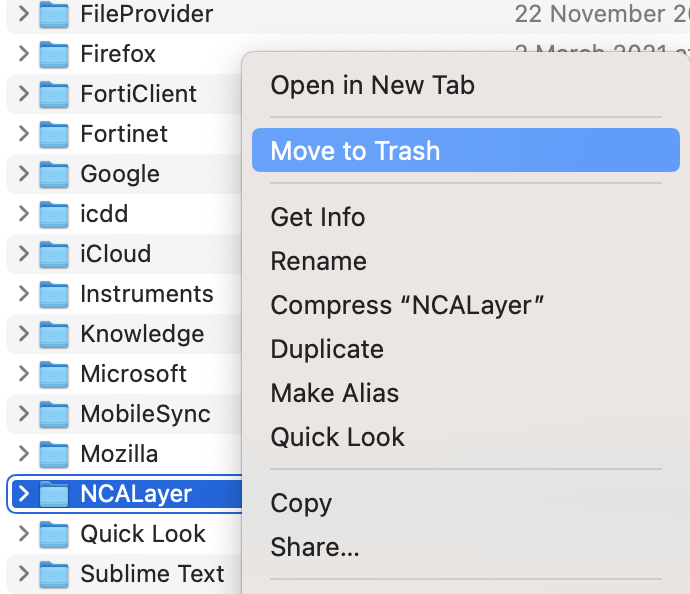
Task: Select the icdd folder name
Action: point(104,214)
